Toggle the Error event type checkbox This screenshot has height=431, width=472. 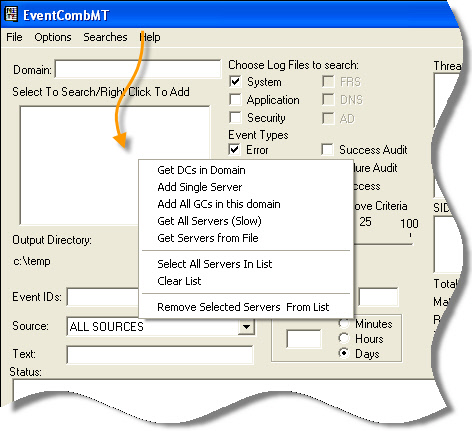click(235, 150)
